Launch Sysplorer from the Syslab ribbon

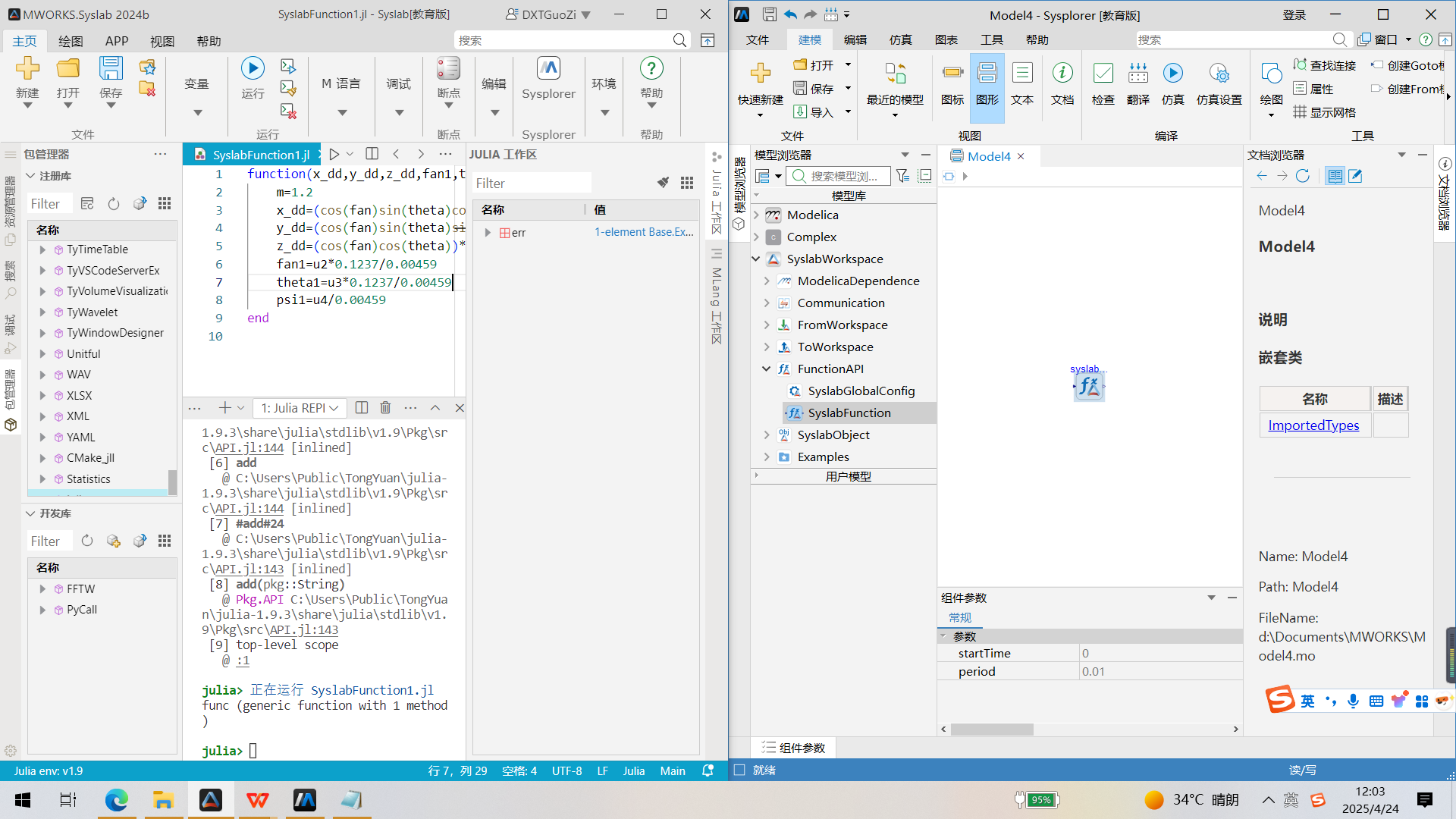tap(548, 68)
